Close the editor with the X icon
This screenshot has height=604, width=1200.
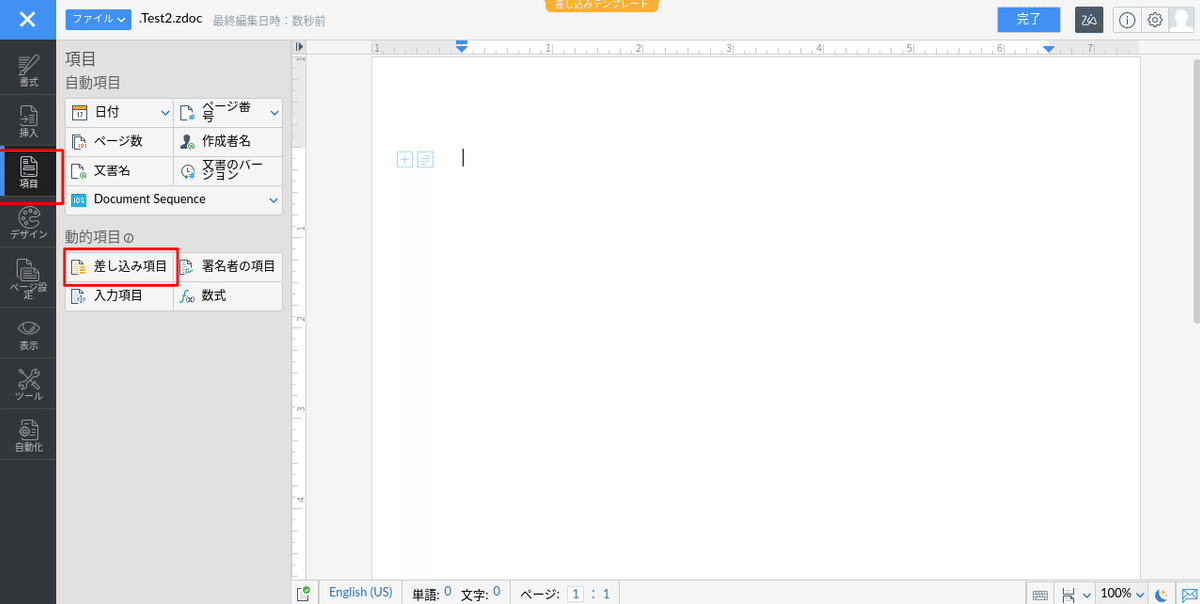coord(28,19)
